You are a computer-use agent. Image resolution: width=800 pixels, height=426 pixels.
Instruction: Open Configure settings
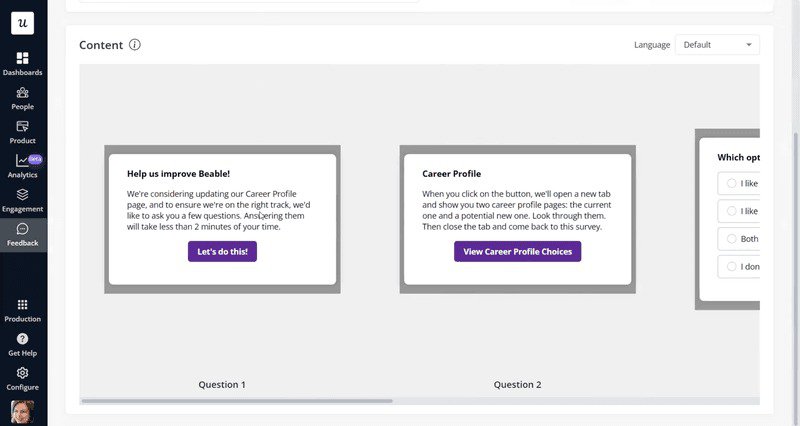22,379
